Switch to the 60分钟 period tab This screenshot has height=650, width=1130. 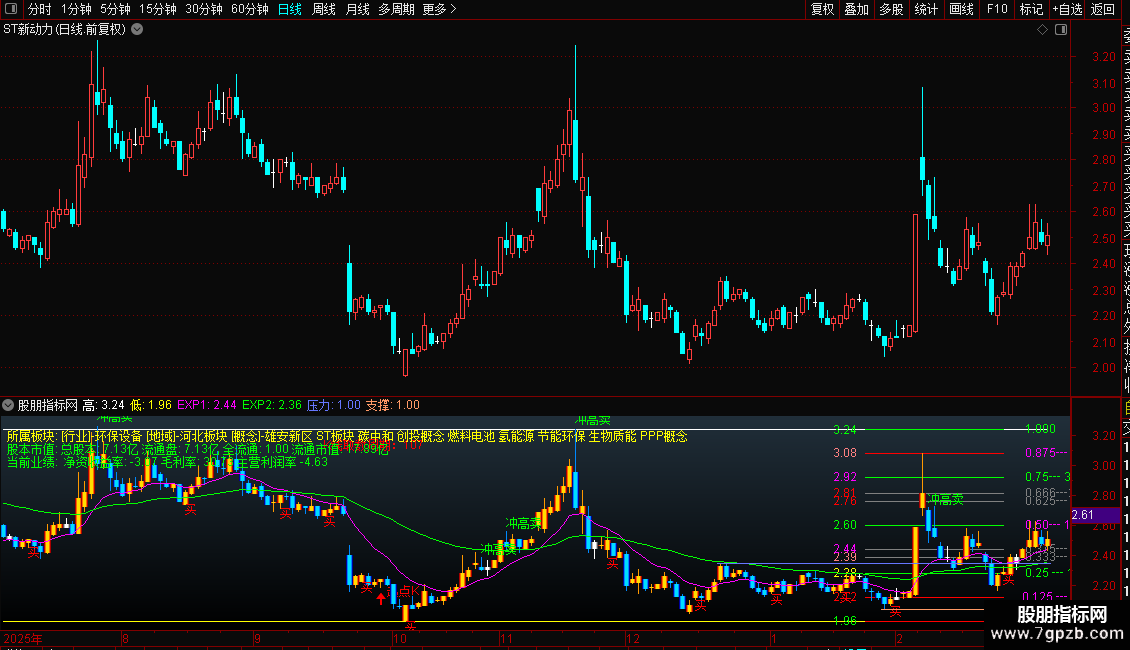(x=250, y=9)
